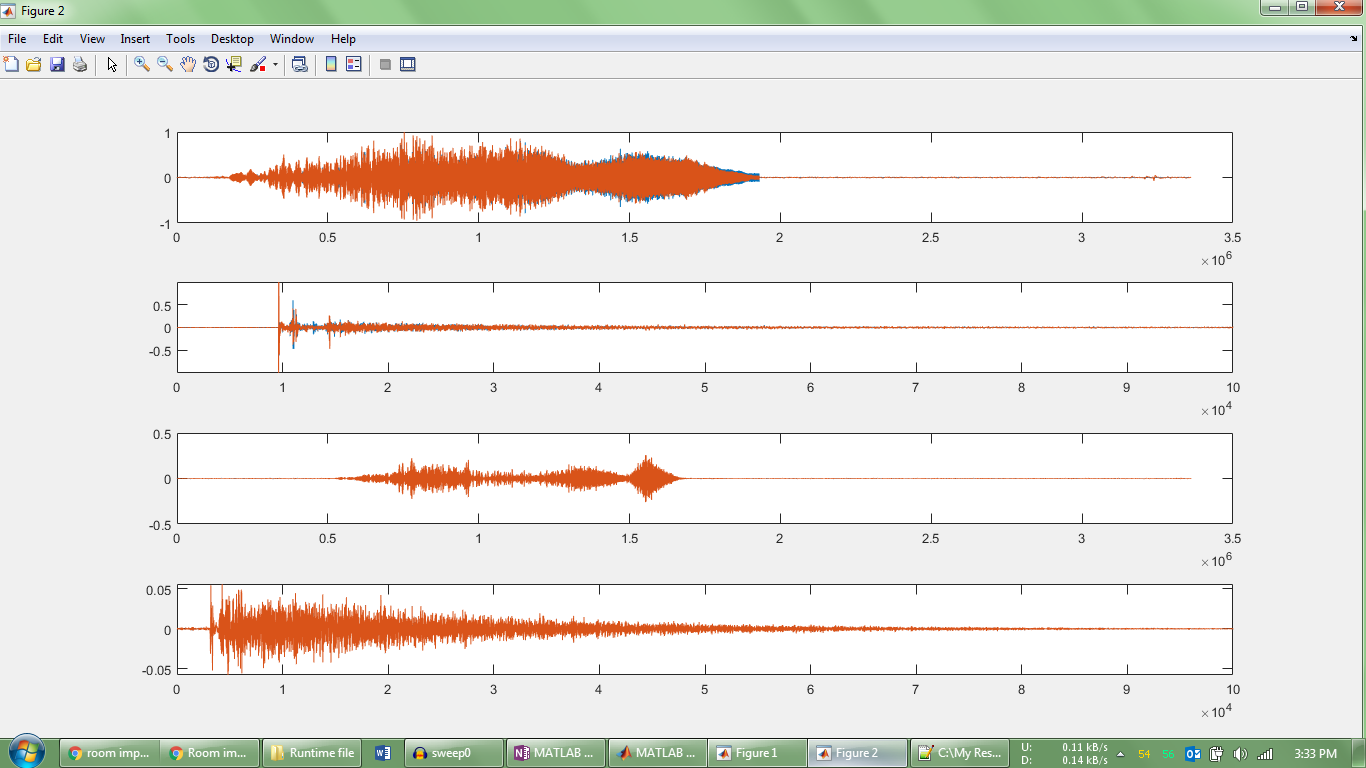Switch to the Word taskbar icon
Screen dimensions: 1366x768
383,753
